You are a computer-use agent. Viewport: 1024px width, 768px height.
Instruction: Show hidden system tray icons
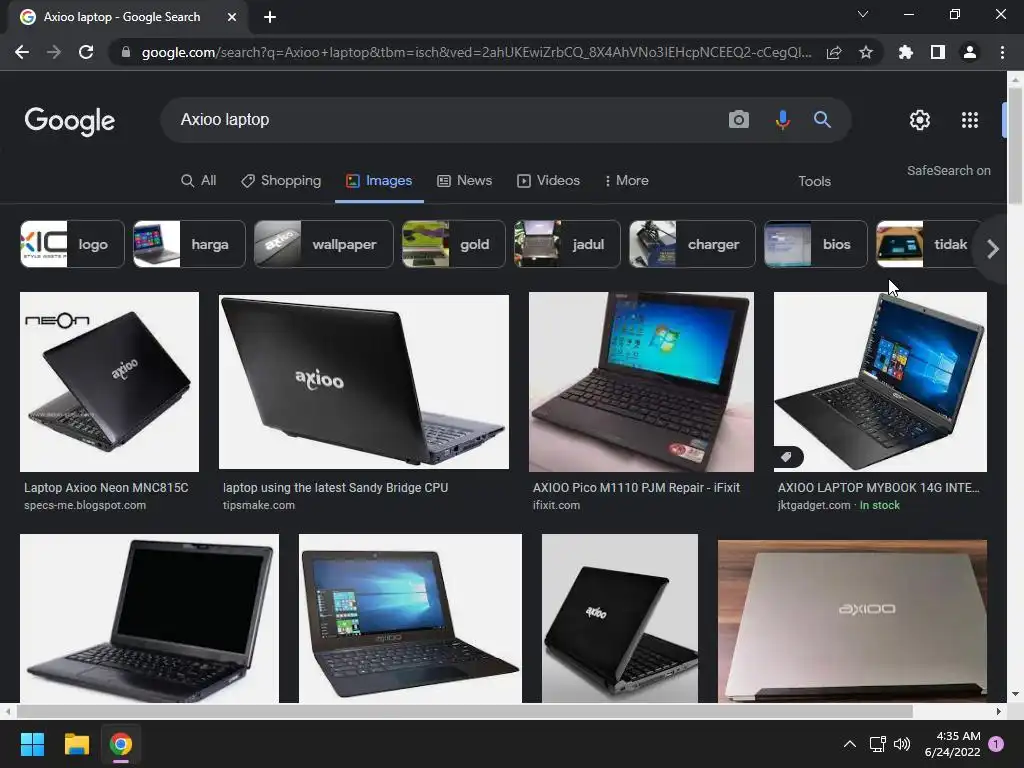(850, 744)
